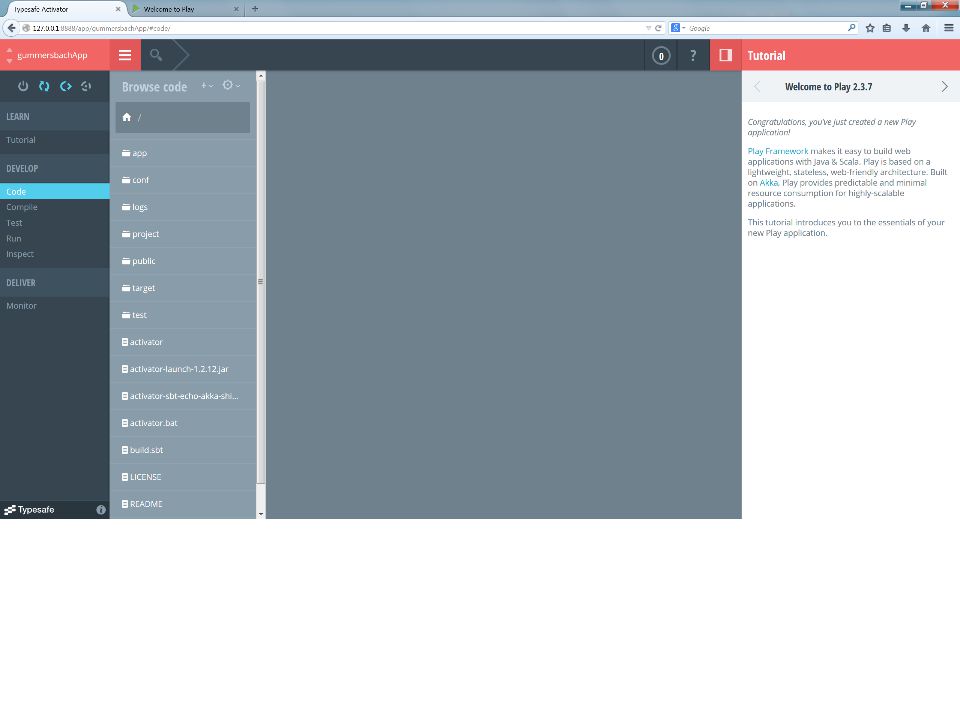Open the Play Framework link in tutorial
The height and width of the screenshot is (720, 960).
click(x=778, y=151)
